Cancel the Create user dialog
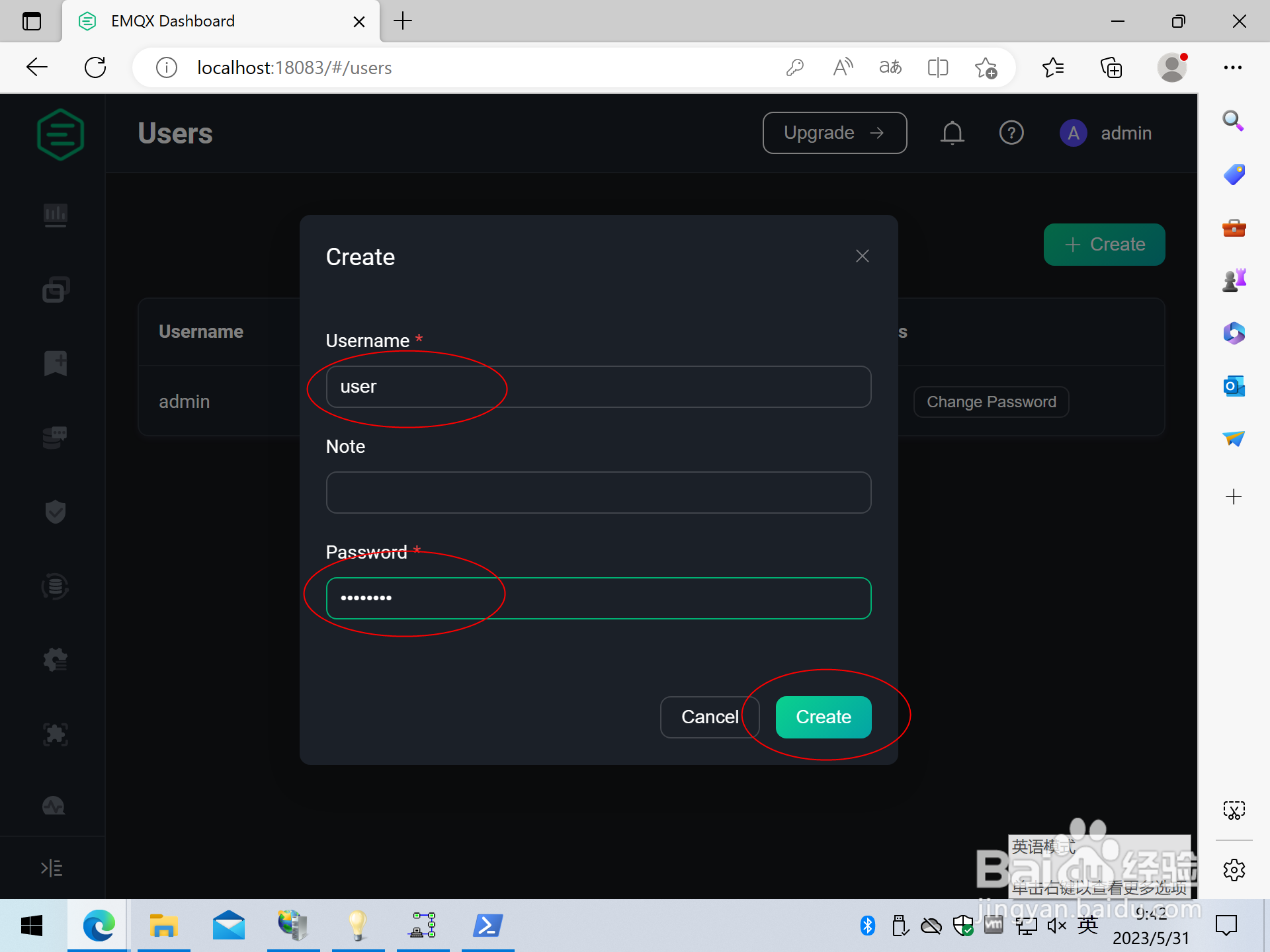 click(710, 717)
